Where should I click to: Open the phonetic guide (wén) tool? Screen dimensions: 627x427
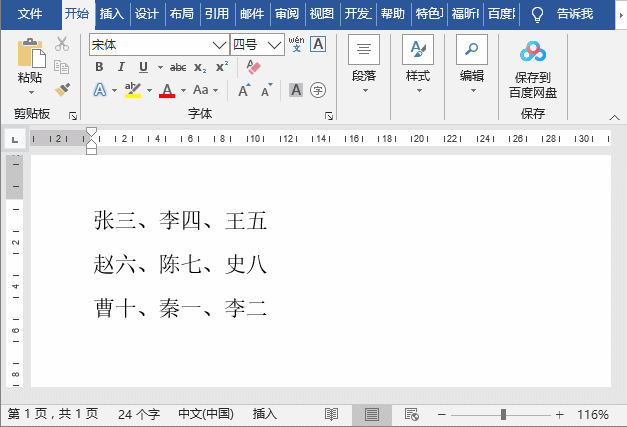pyautogui.click(x=296, y=44)
